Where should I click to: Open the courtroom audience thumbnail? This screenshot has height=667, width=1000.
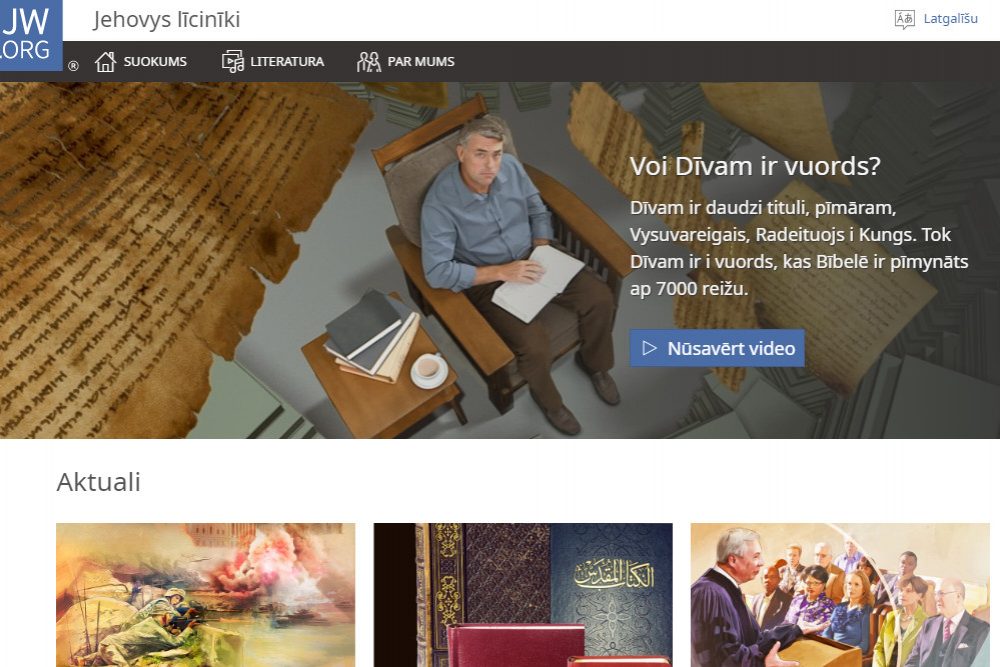coord(840,595)
